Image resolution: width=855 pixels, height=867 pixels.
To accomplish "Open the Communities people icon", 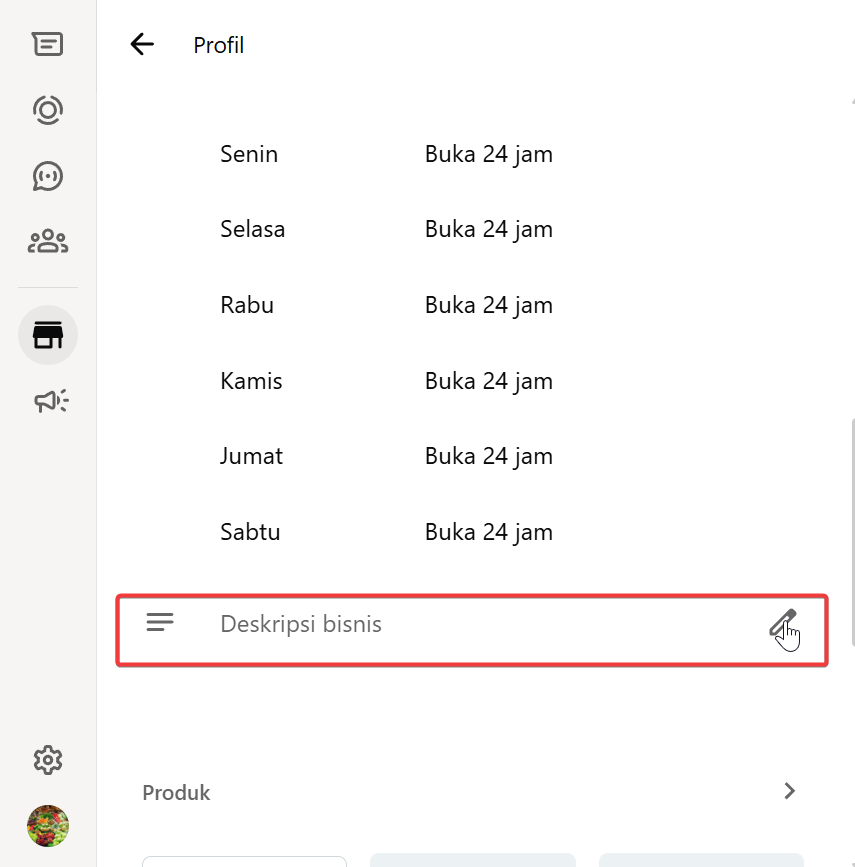I will click(x=47, y=241).
